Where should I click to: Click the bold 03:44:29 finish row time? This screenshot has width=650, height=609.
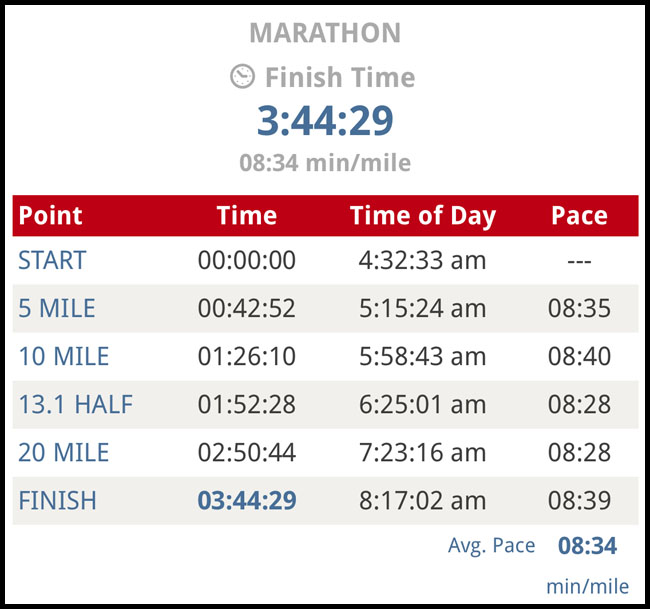pos(247,501)
